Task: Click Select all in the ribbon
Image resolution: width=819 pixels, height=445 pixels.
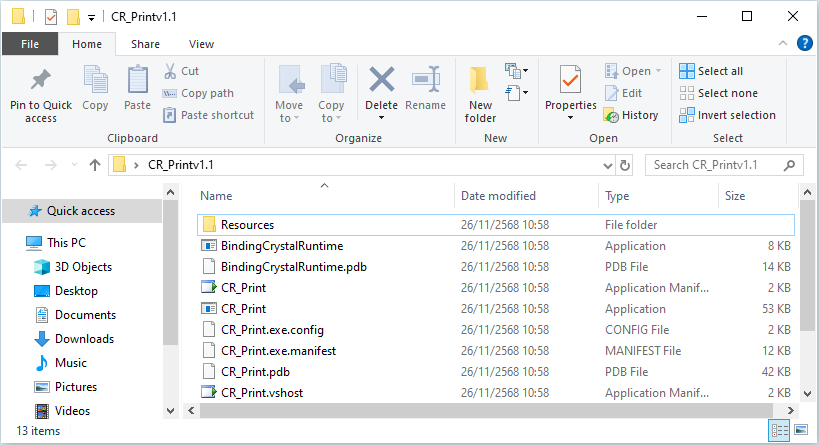Action: pos(711,71)
